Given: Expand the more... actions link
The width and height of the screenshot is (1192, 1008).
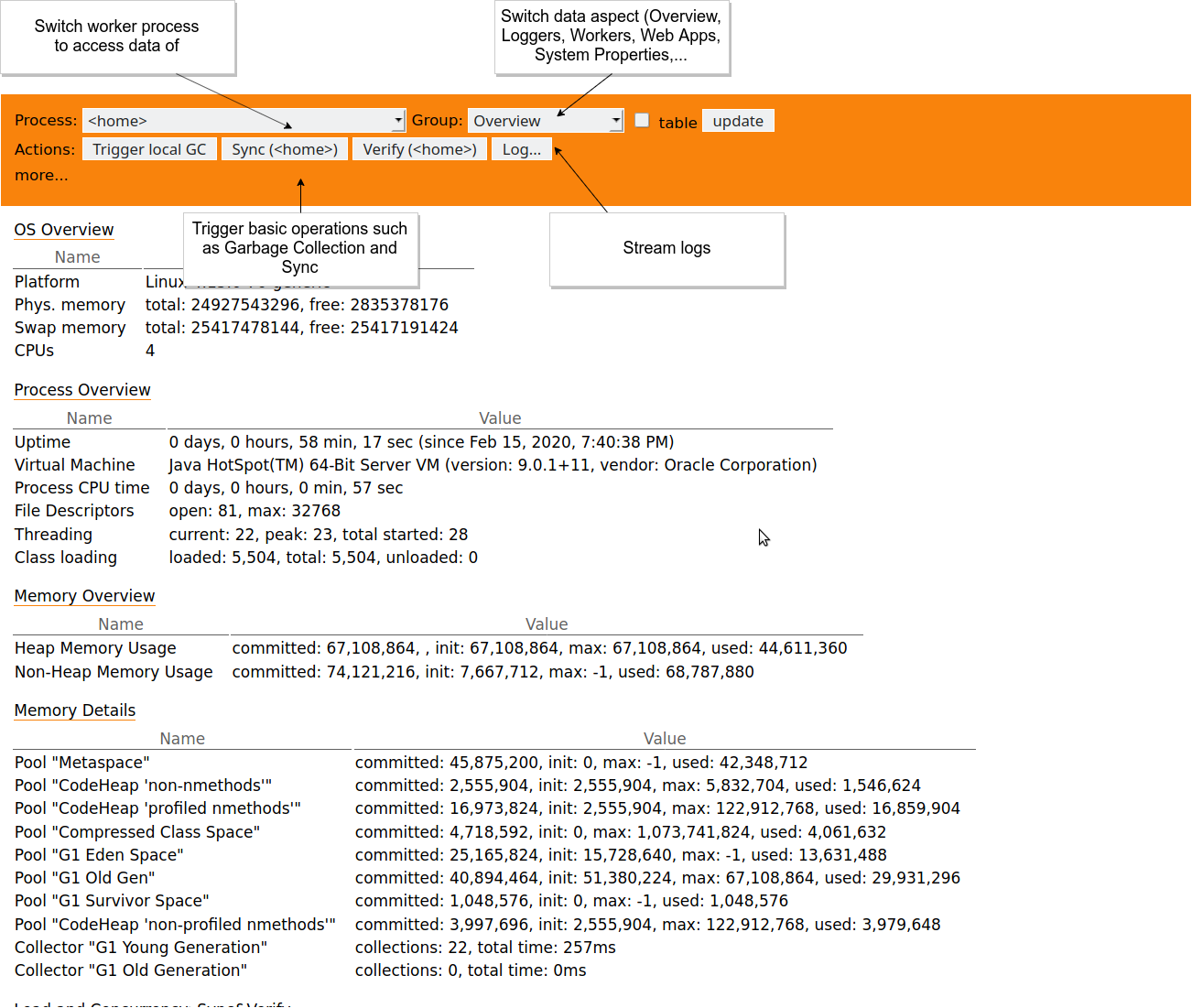Looking at the screenshot, I should 41,175.
